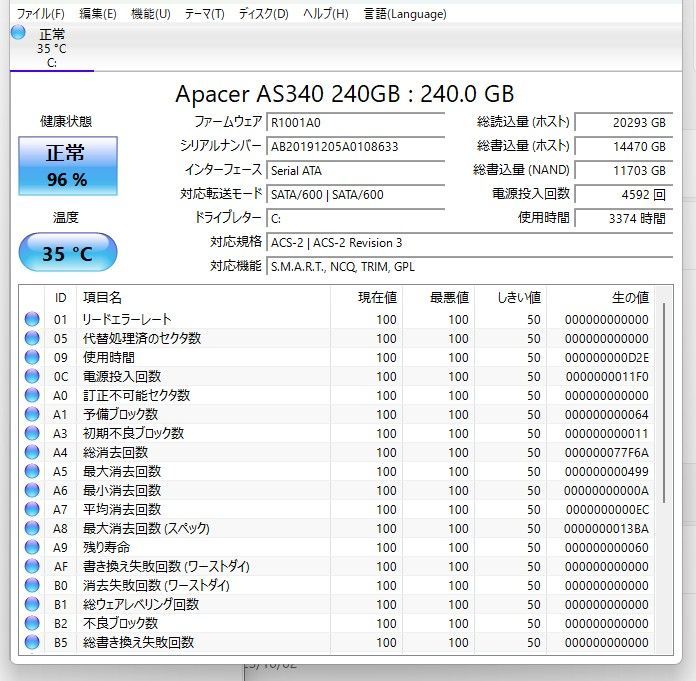Click status orb for 0C 電源投入回数
Image resolution: width=696 pixels, height=681 pixels.
(32, 376)
